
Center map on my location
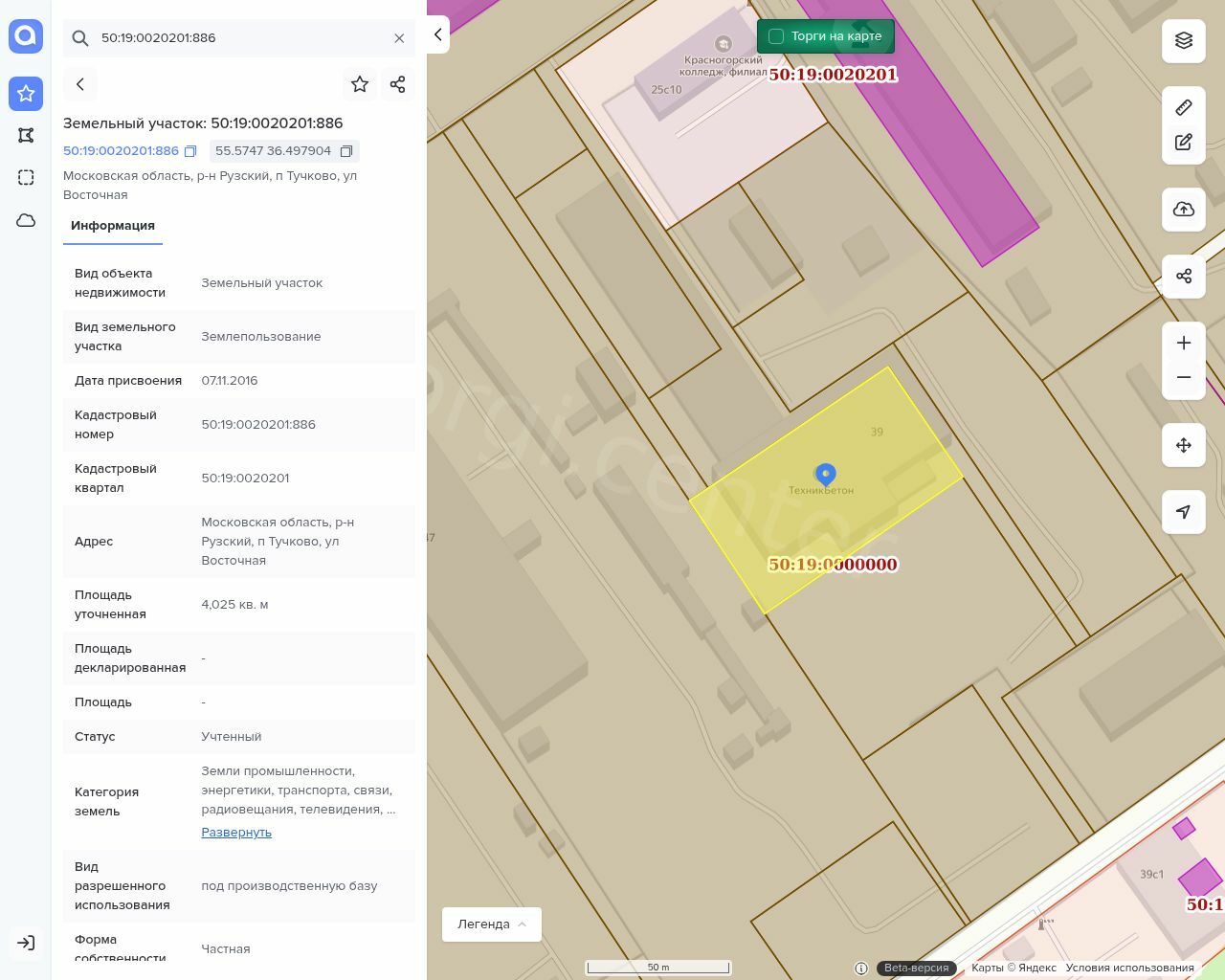[1183, 512]
